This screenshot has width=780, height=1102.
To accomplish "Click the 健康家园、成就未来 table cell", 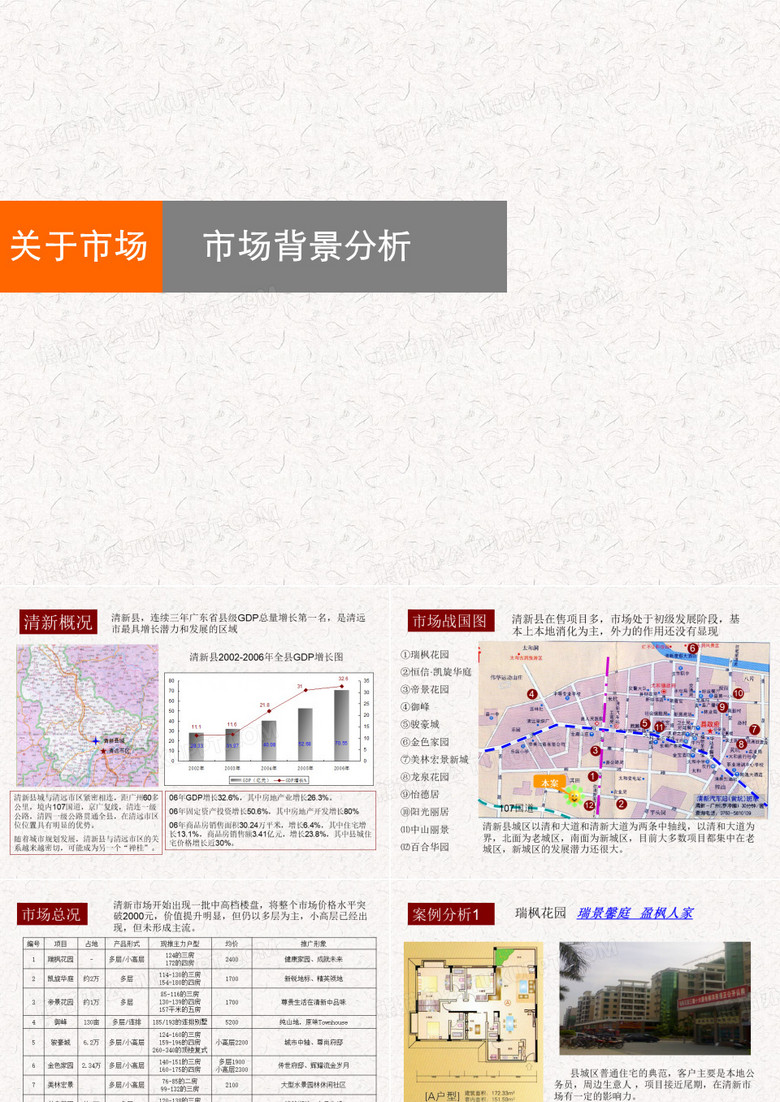I will [313, 959].
